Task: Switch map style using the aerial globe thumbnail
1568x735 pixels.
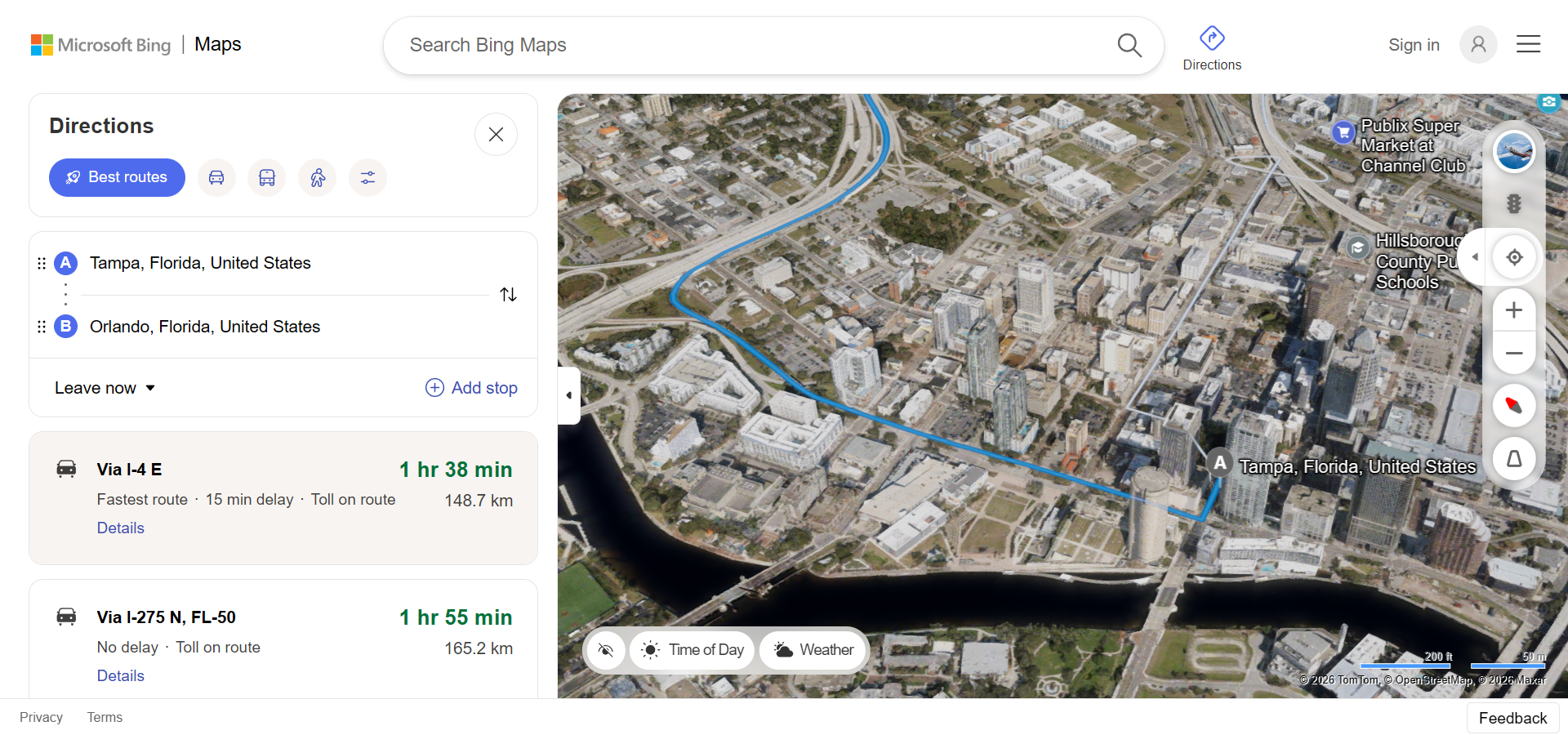Action: click(x=1514, y=150)
